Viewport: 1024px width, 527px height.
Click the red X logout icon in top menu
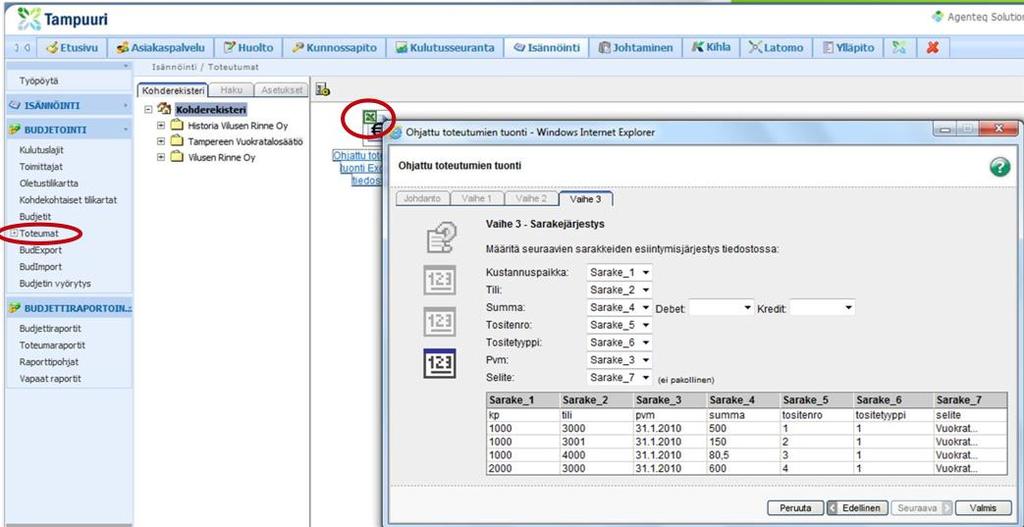click(x=933, y=47)
